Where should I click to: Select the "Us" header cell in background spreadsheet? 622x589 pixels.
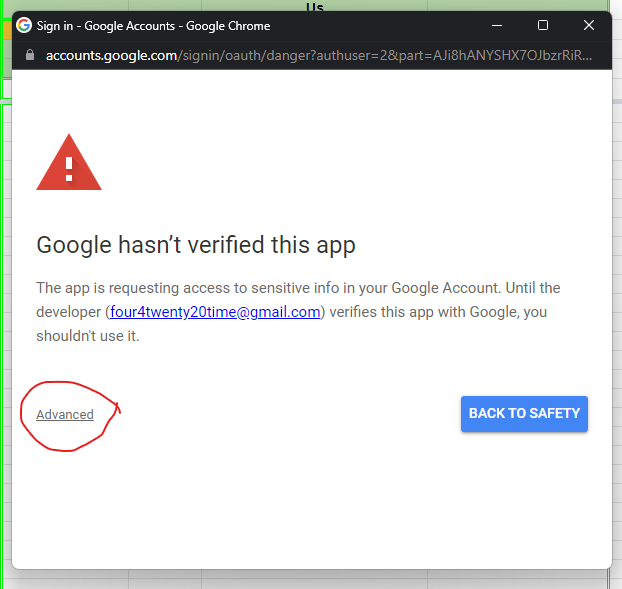(x=314, y=7)
